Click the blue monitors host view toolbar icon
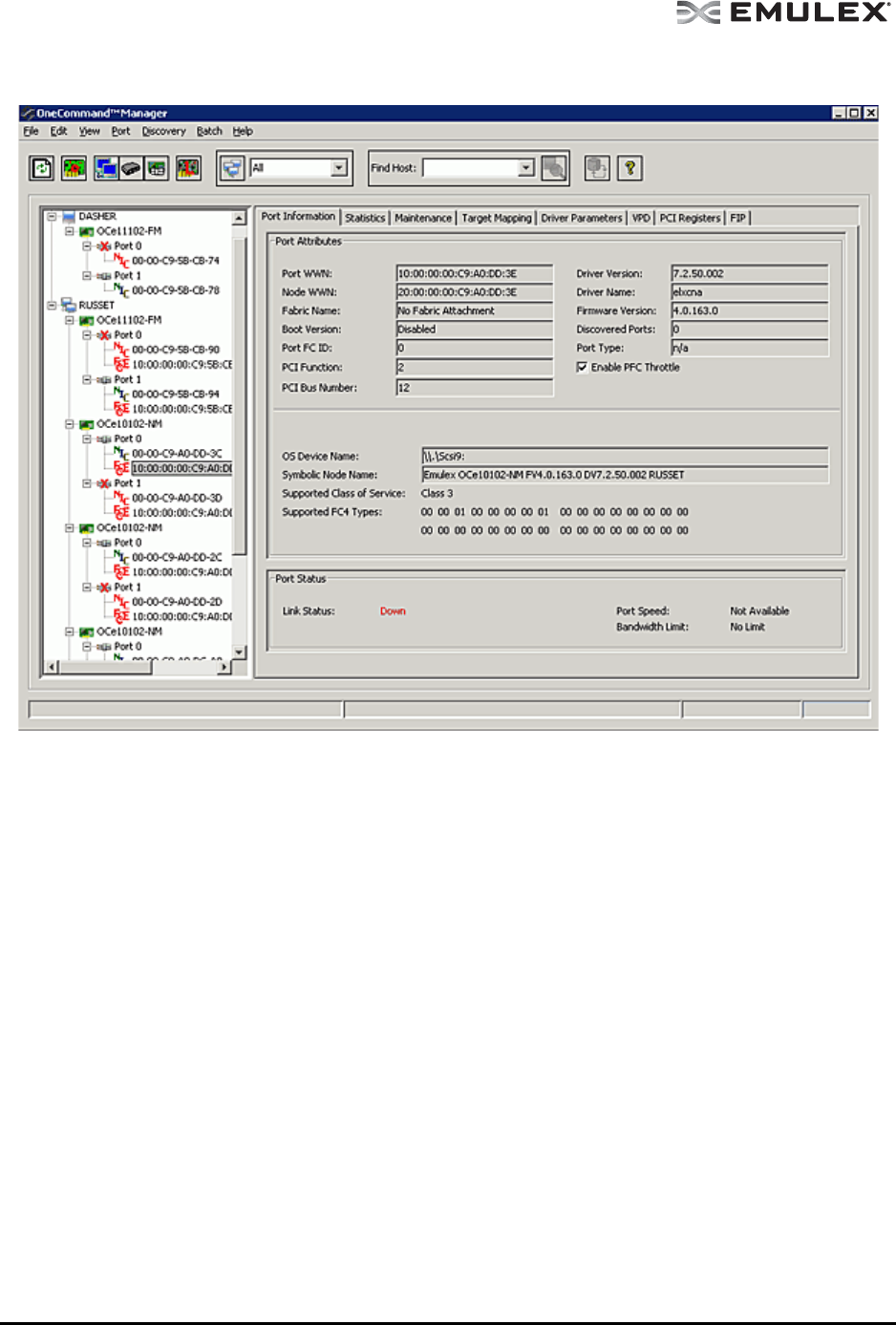 [106, 168]
